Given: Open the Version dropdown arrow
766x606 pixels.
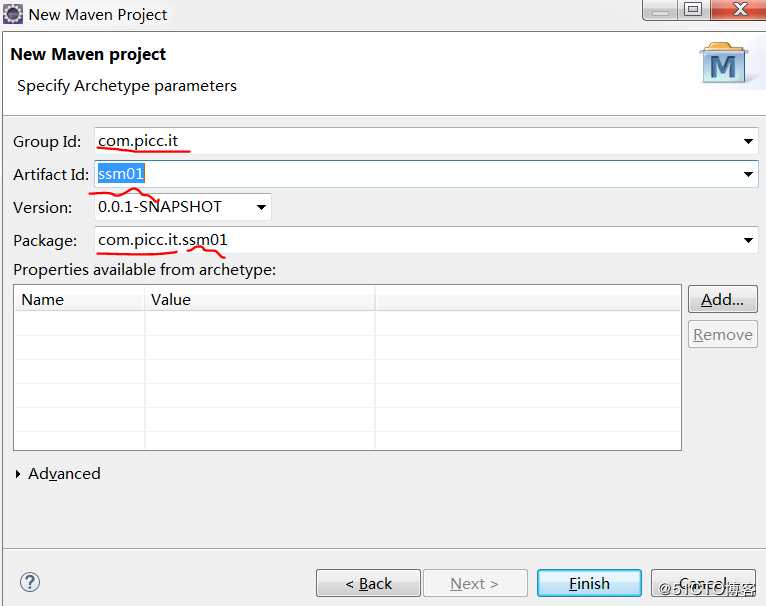Looking at the screenshot, I should point(261,207).
